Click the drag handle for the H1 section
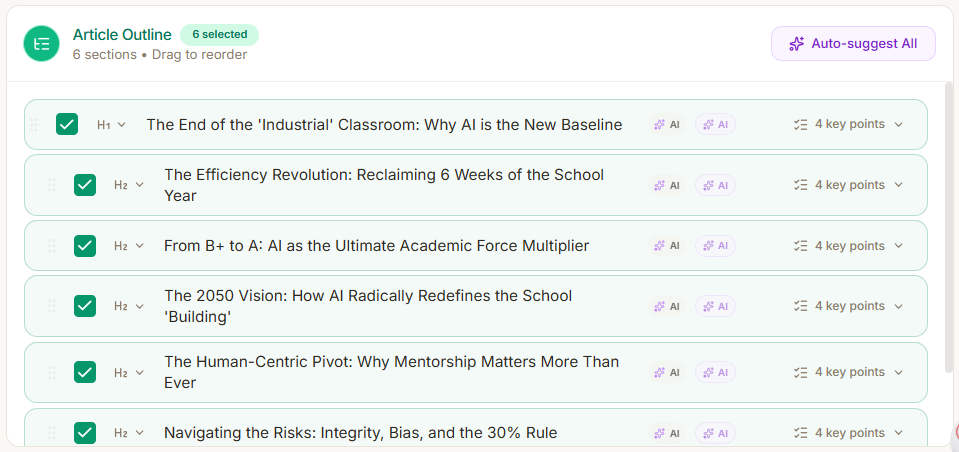Screen dimensions: 959x452 pyautogui.click(x=34, y=125)
